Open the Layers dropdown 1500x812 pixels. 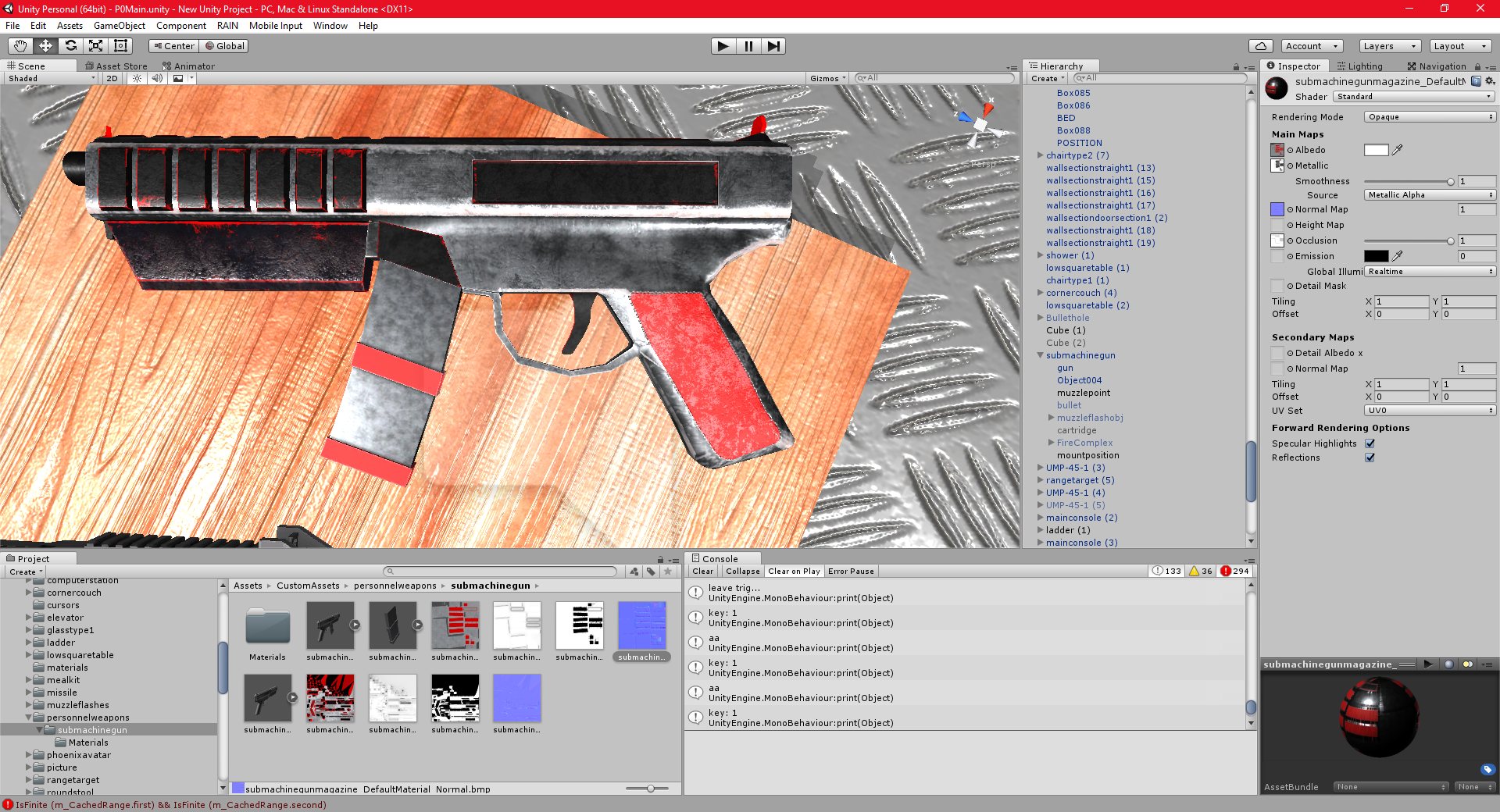tap(1390, 46)
